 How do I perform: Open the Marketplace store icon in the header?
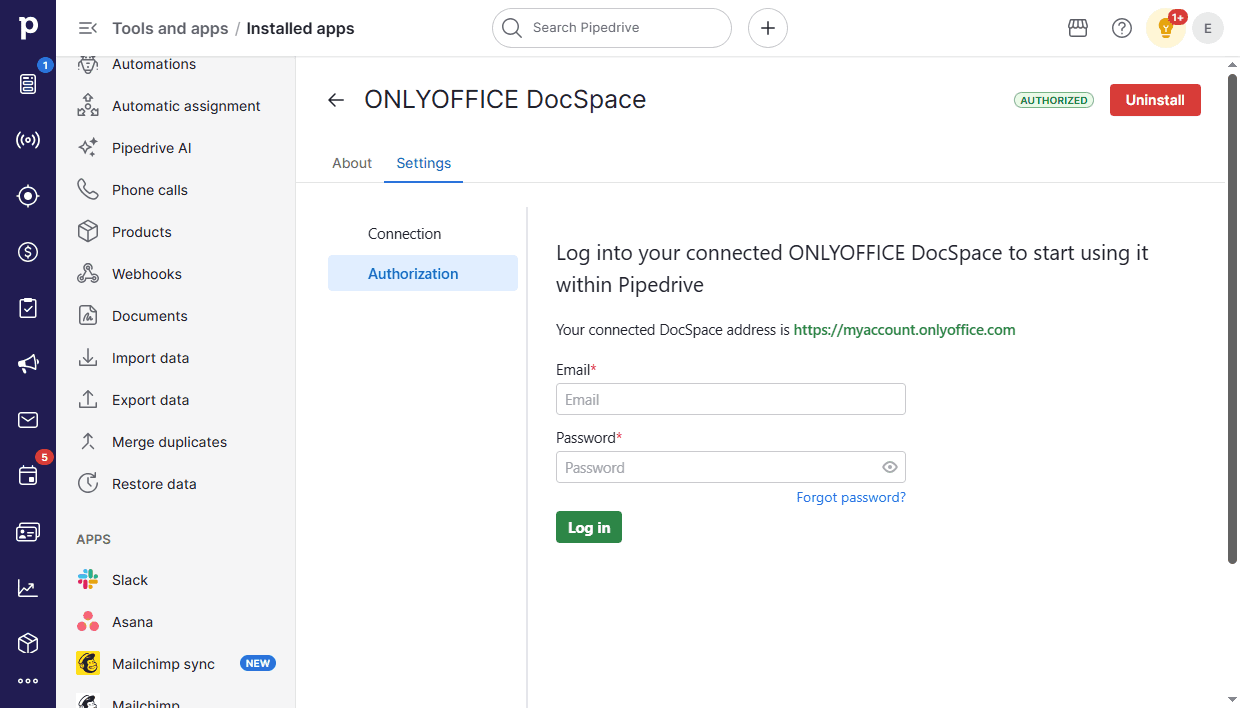click(x=1078, y=28)
